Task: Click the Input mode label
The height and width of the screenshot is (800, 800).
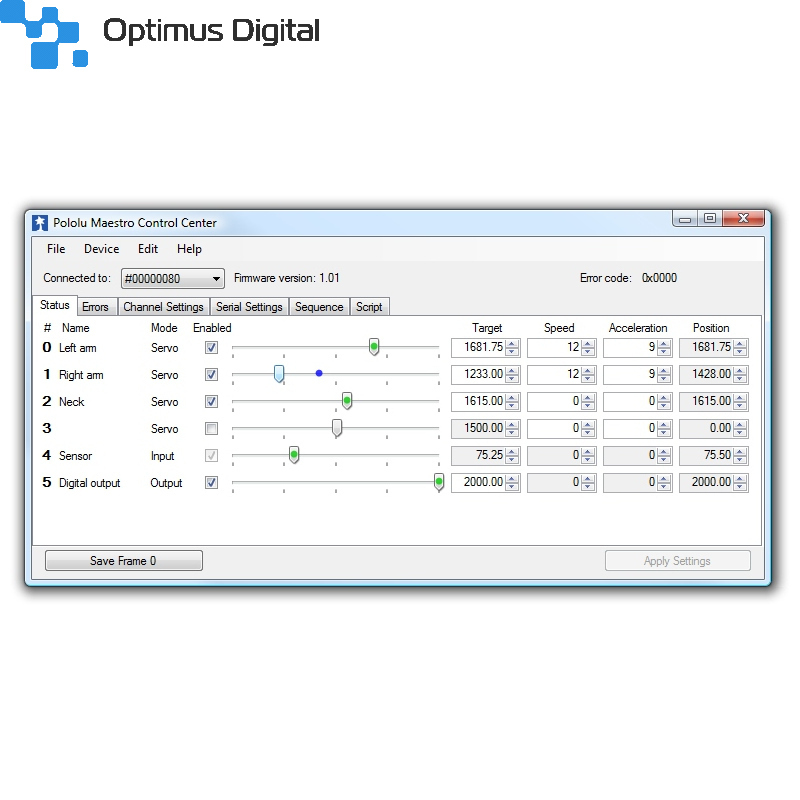Action: (x=163, y=456)
